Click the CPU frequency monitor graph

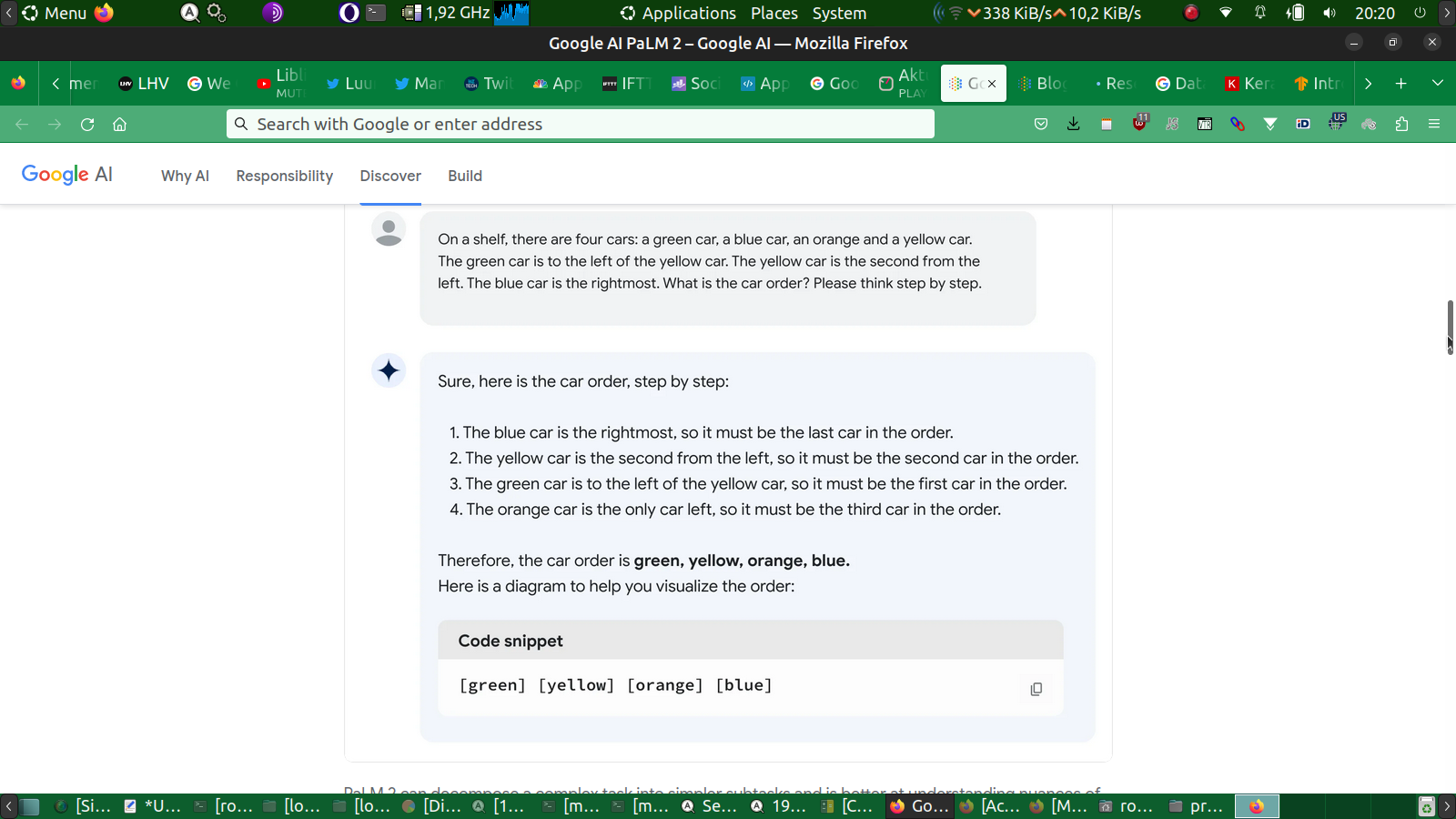pyautogui.click(x=511, y=13)
